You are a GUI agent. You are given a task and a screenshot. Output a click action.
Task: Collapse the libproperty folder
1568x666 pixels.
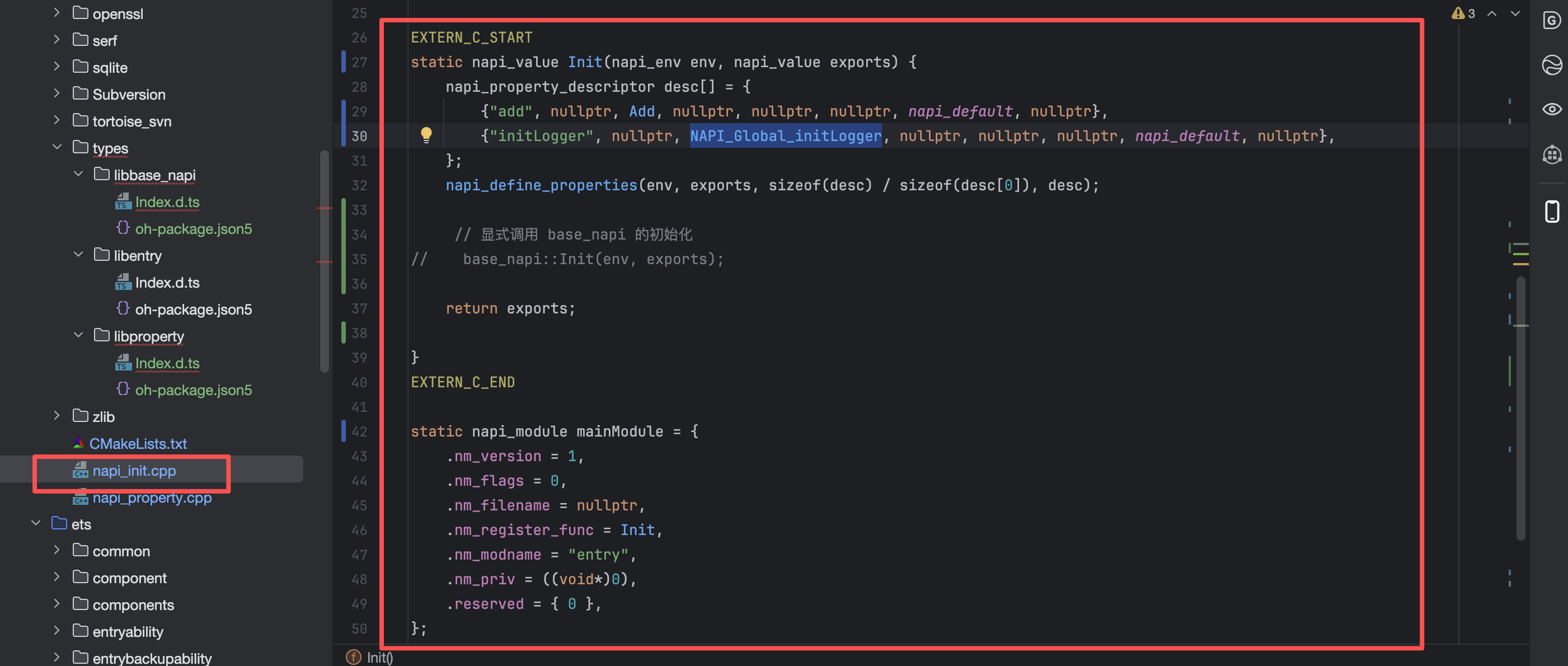click(78, 335)
